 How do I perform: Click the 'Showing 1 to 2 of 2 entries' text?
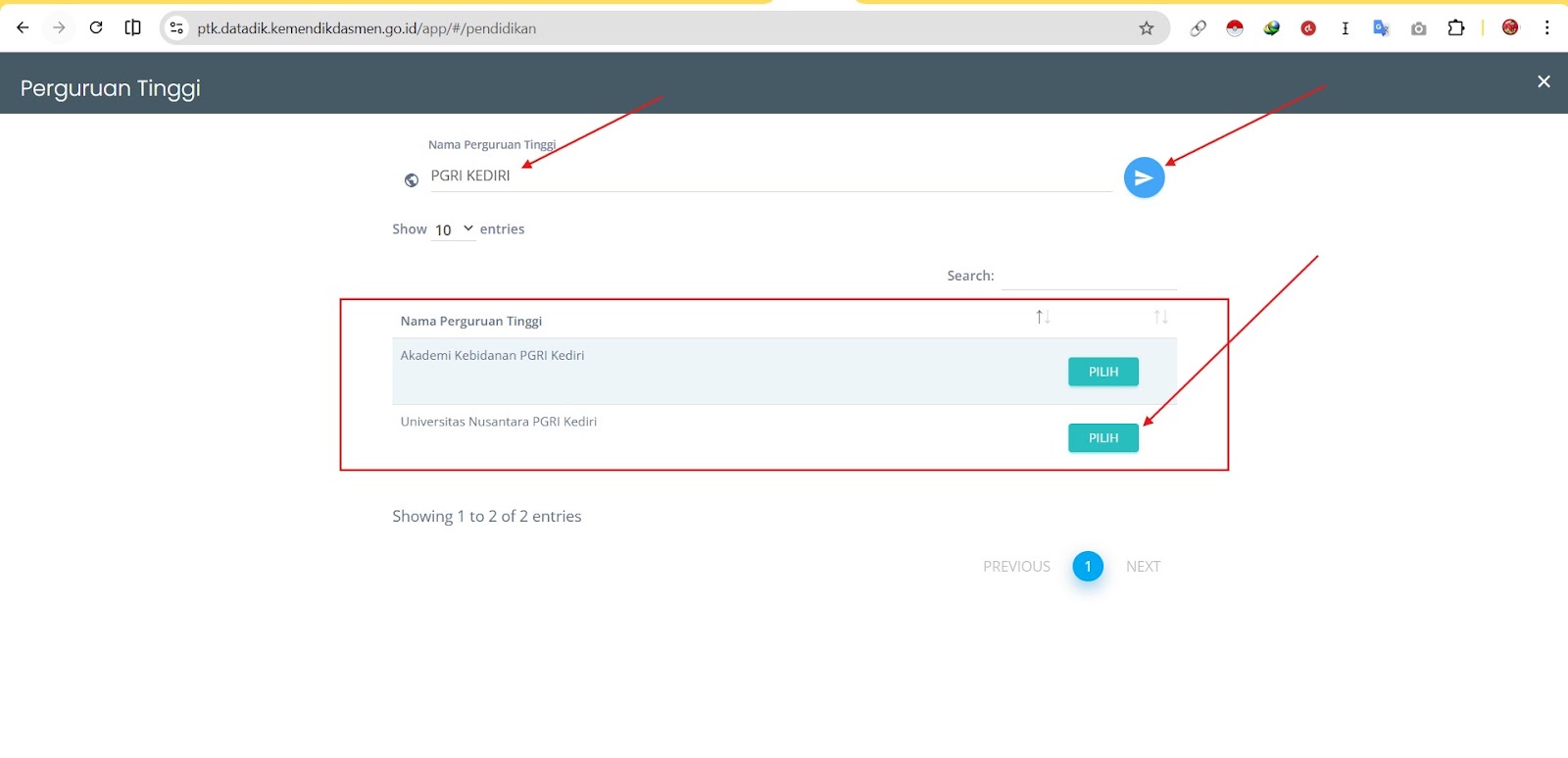pos(487,516)
